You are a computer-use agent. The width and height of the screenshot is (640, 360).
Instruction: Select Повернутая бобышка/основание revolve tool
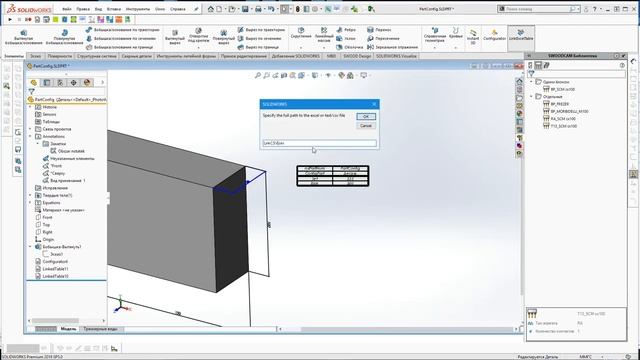coord(64,37)
